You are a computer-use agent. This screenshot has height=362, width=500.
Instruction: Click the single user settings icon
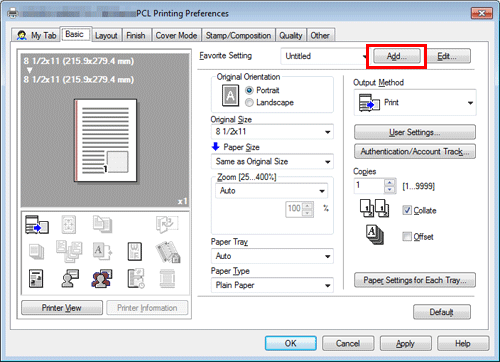coord(70,279)
